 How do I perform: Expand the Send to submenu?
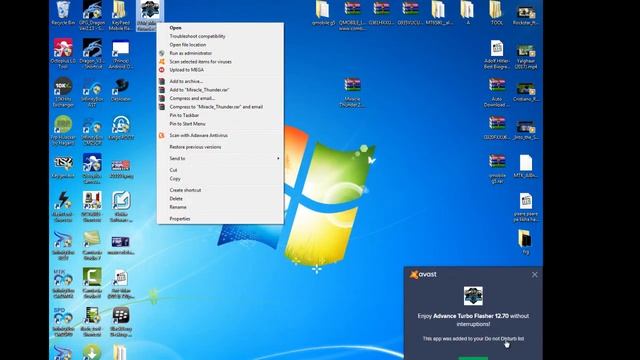(x=220, y=158)
